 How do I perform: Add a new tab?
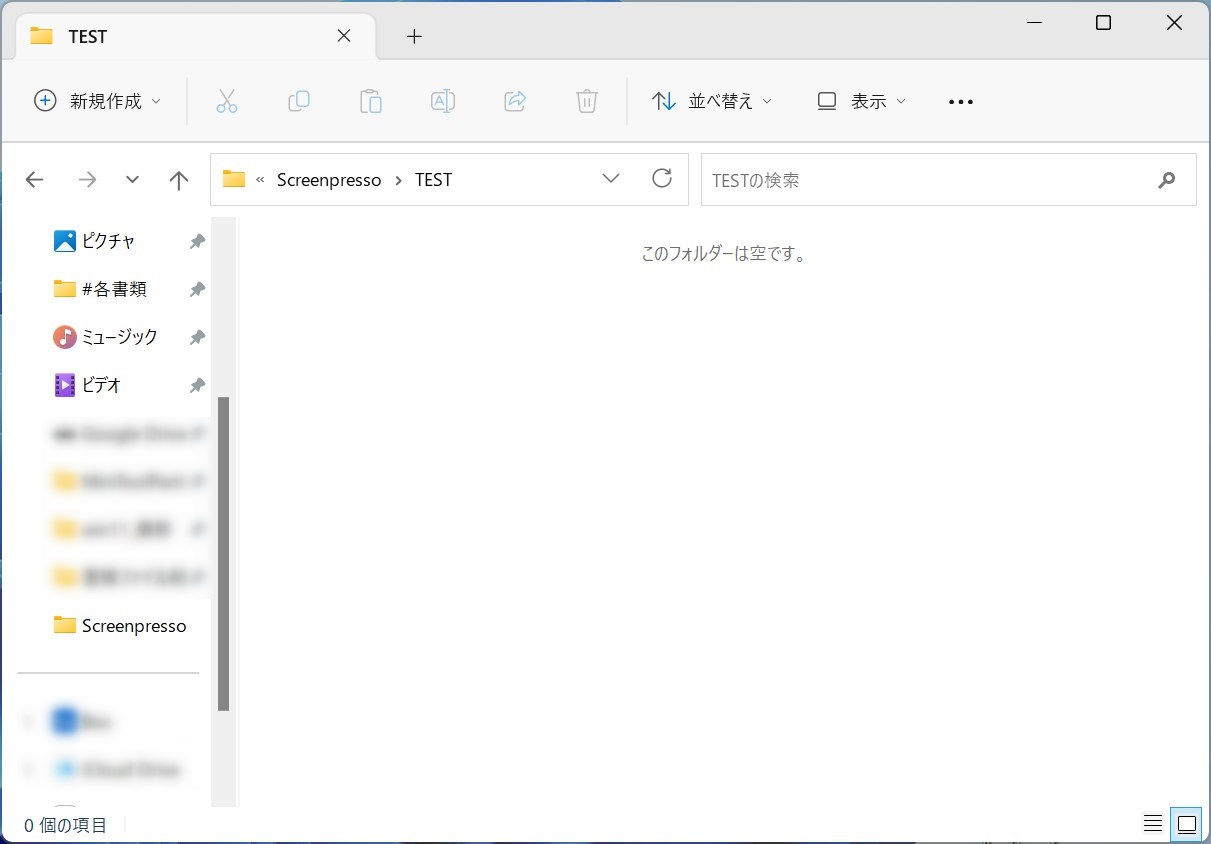point(414,36)
